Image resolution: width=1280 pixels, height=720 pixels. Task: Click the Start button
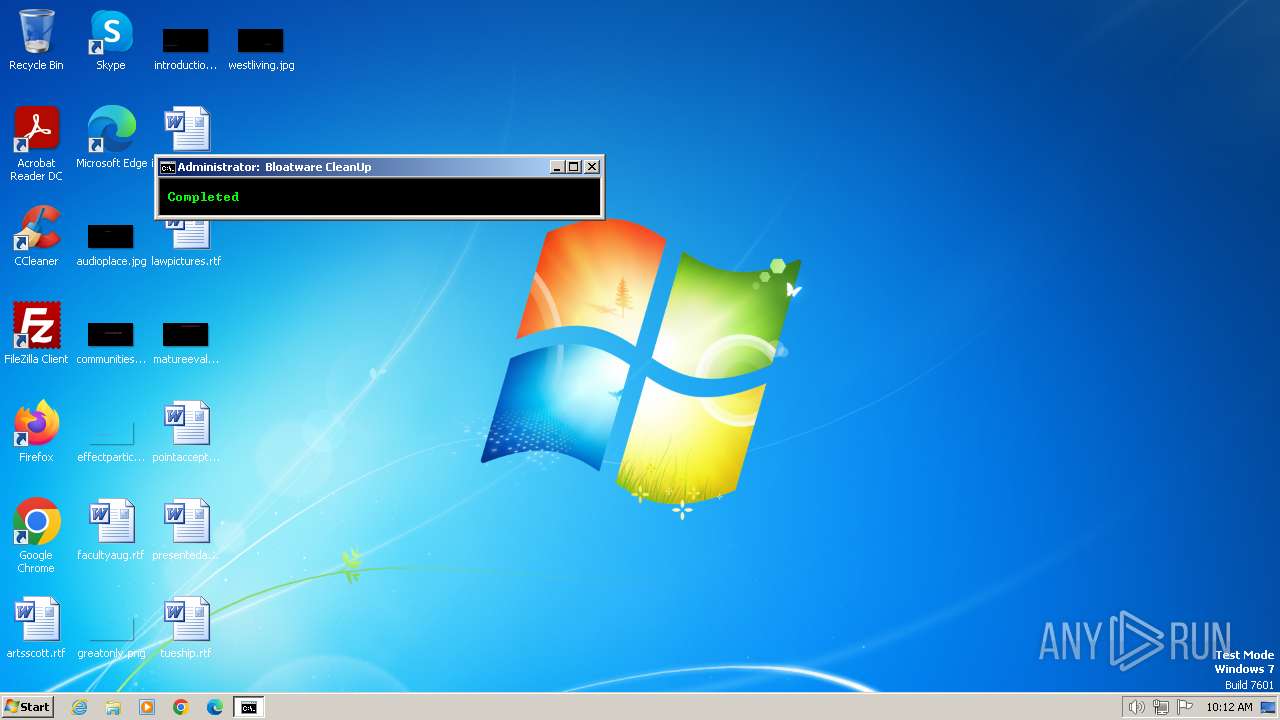coord(27,707)
